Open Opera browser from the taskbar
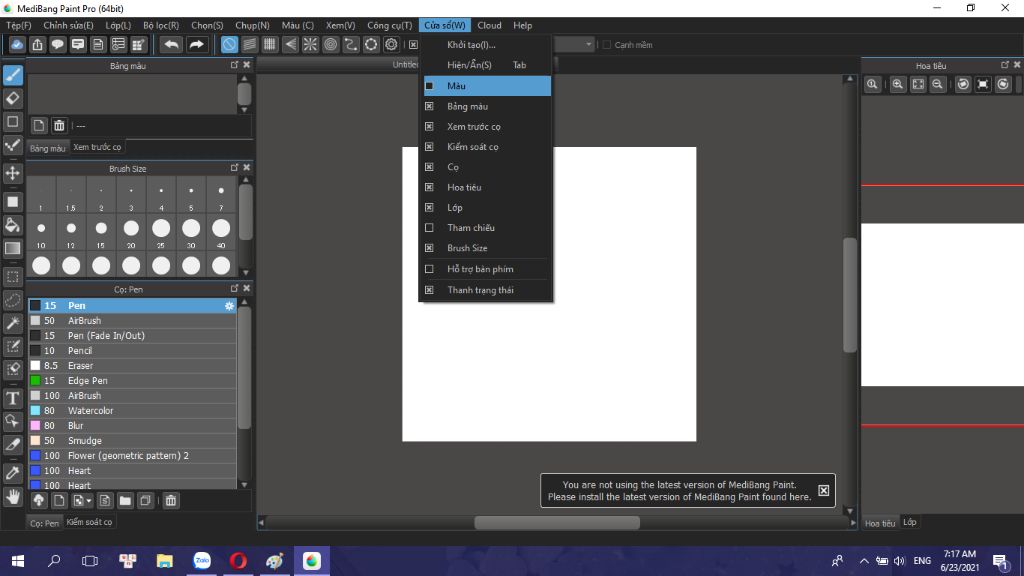1024x576 pixels. point(238,561)
